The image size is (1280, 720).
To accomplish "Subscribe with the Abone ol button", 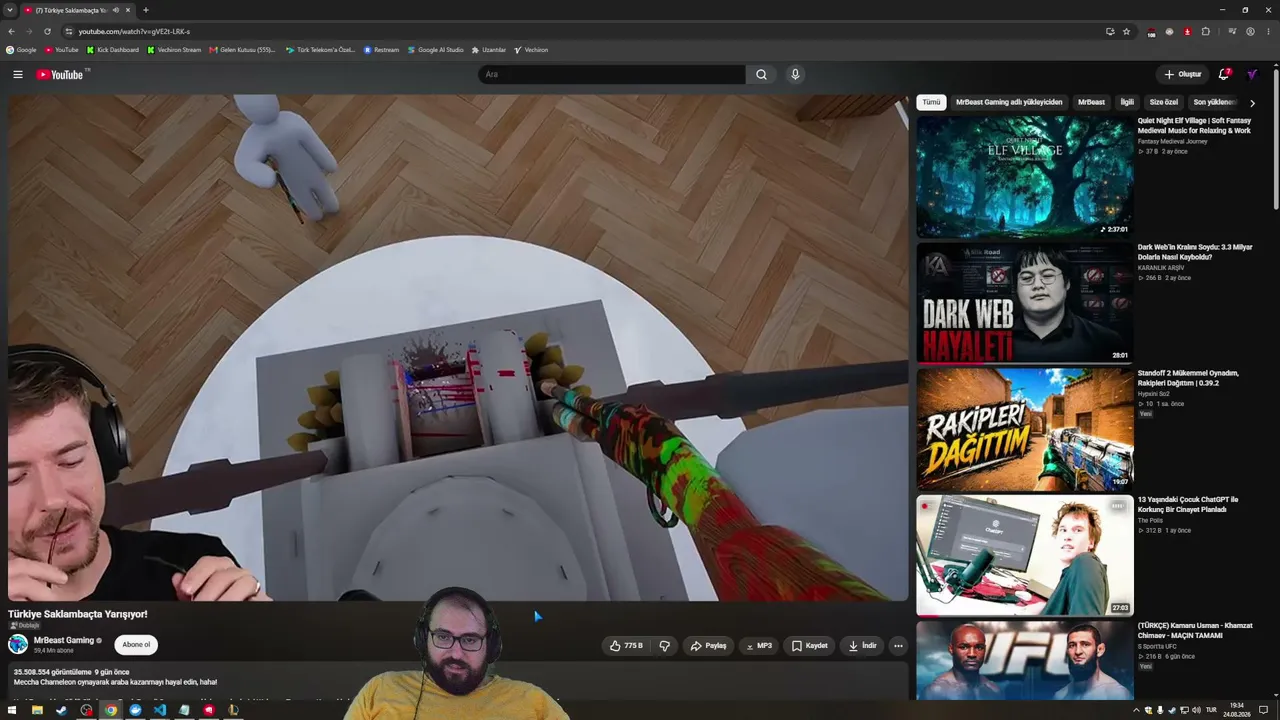I will [136, 645].
